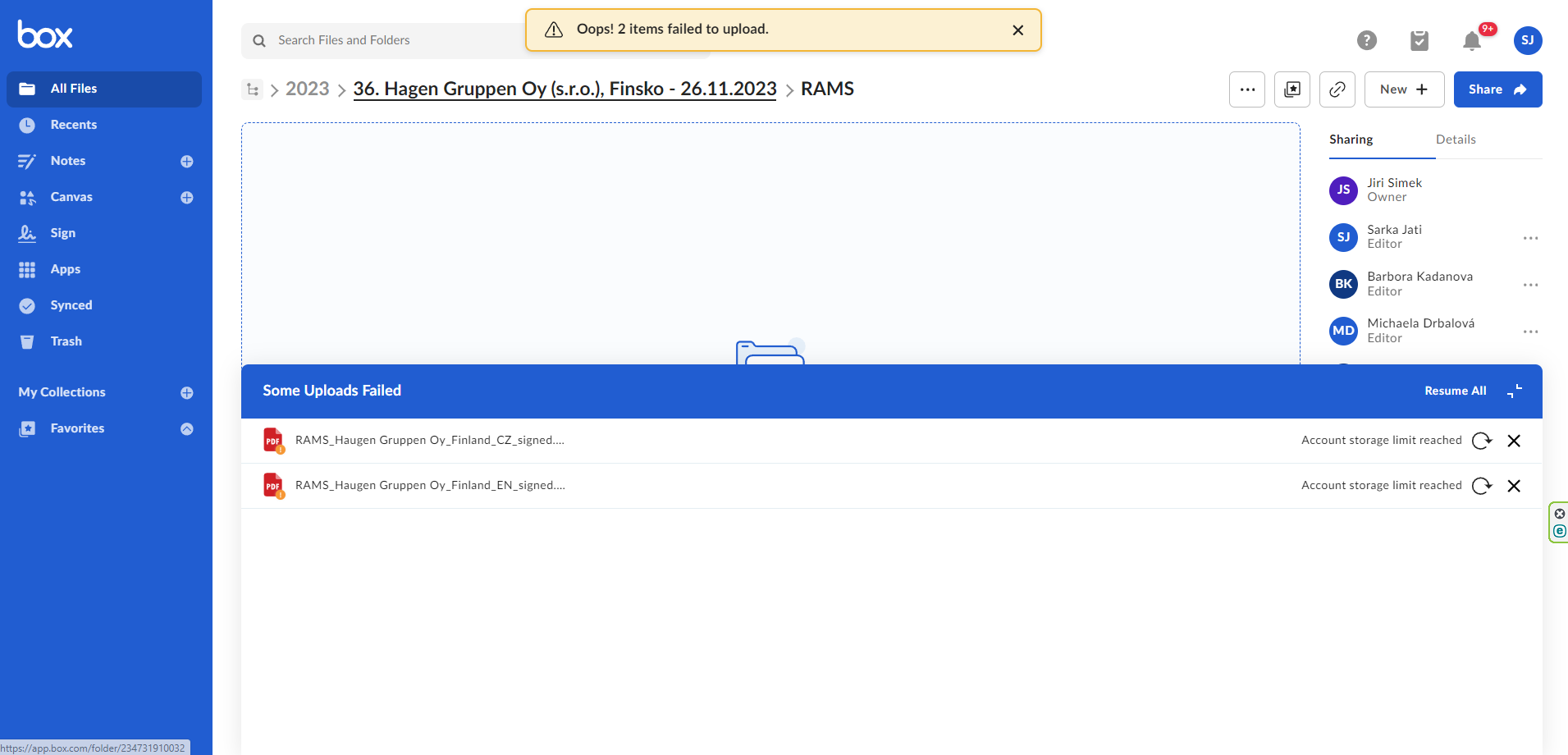Go to the 2023 breadcrumb folder
This screenshot has height=755, width=1568.
click(x=308, y=89)
